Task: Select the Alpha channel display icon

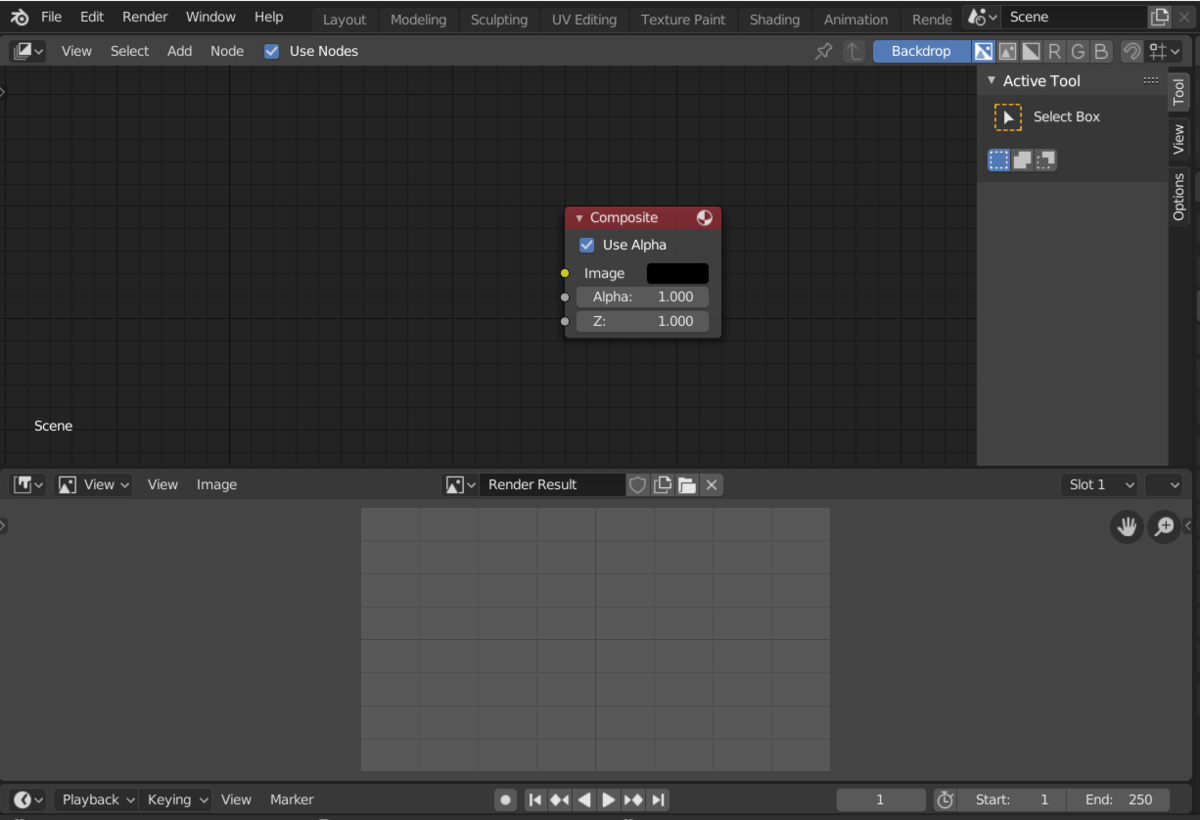Action: [x=1031, y=51]
